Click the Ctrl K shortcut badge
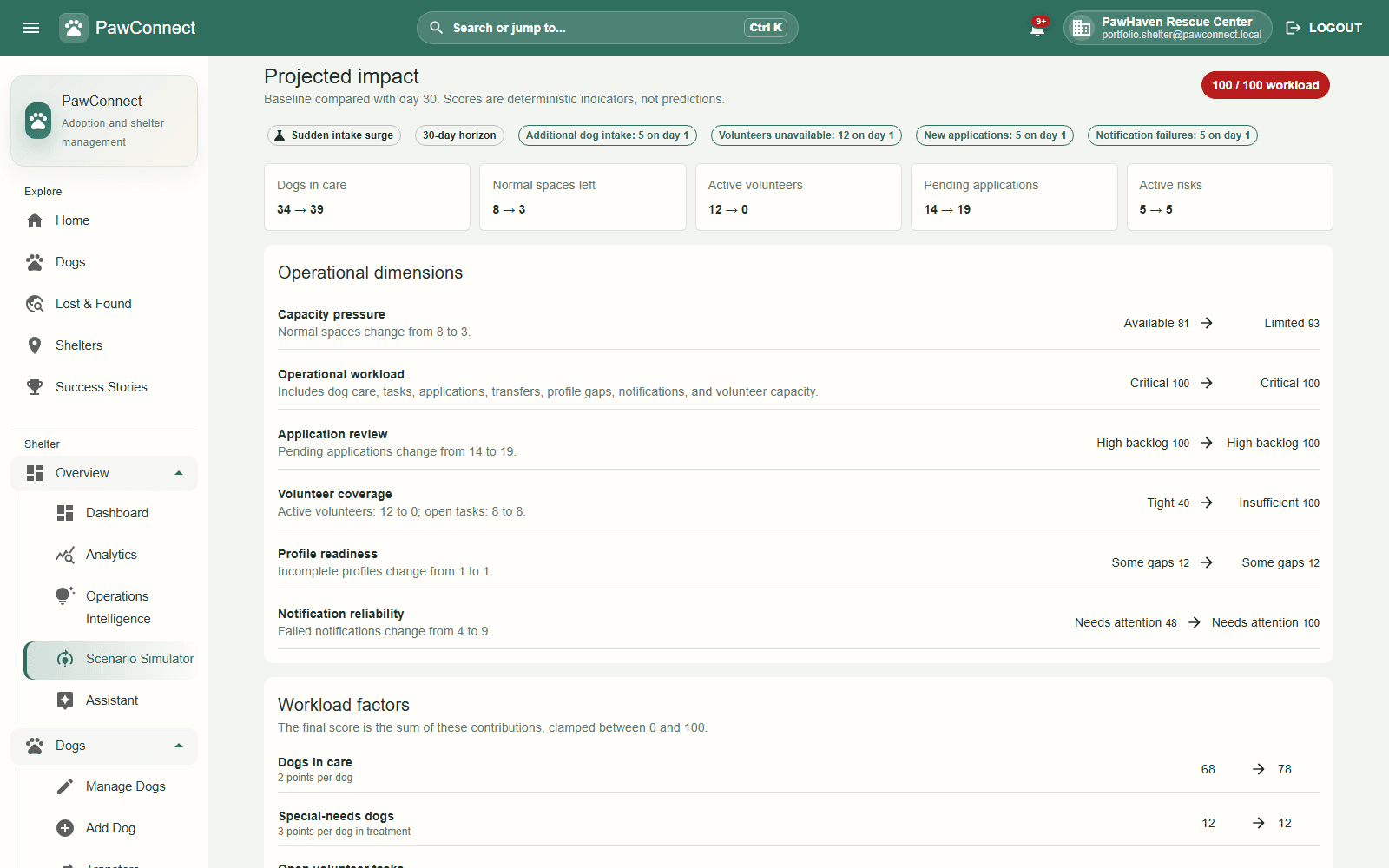The height and width of the screenshot is (868, 1389). point(766,28)
